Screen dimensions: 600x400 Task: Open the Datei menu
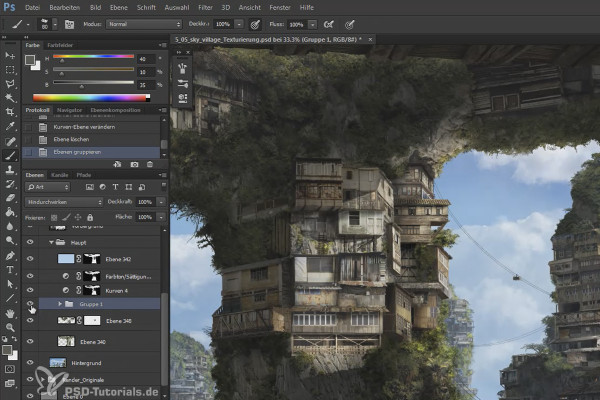click(x=33, y=7)
